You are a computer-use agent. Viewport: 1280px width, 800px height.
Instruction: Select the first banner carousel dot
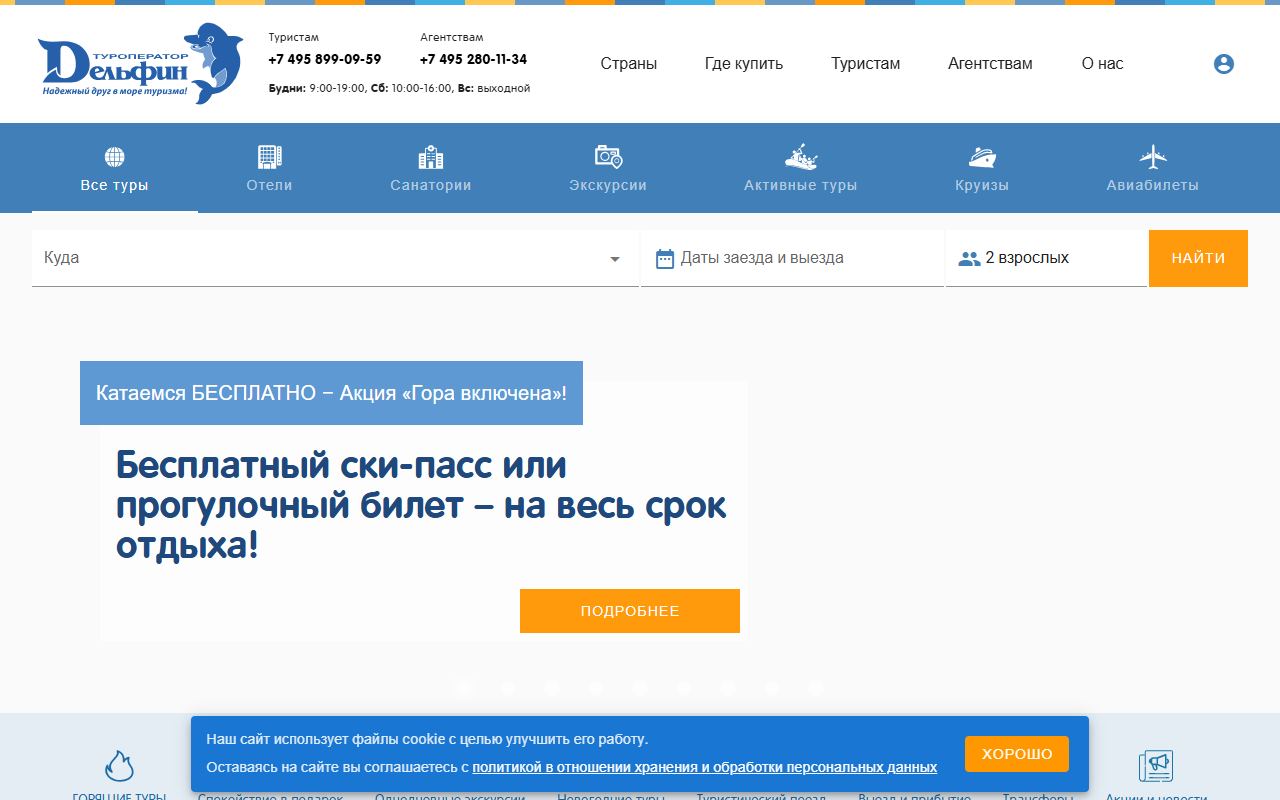click(464, 688)
